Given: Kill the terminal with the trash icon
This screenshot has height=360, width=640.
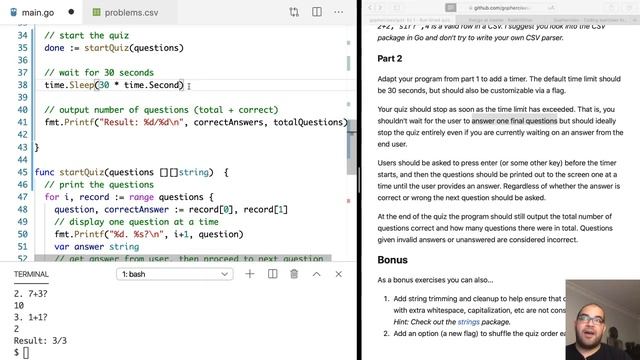Looking at the screenshot, I should click(294, 274).
